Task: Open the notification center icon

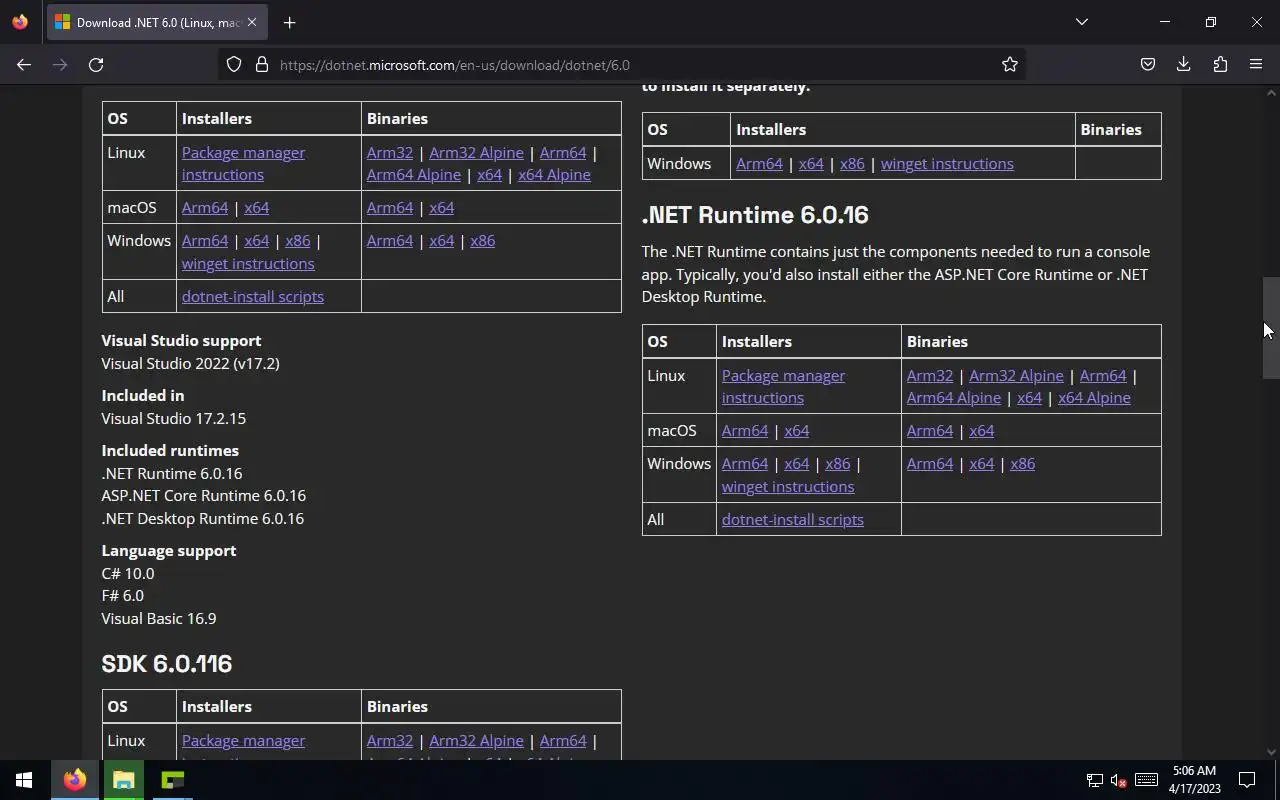Action: pos(1247,780)
